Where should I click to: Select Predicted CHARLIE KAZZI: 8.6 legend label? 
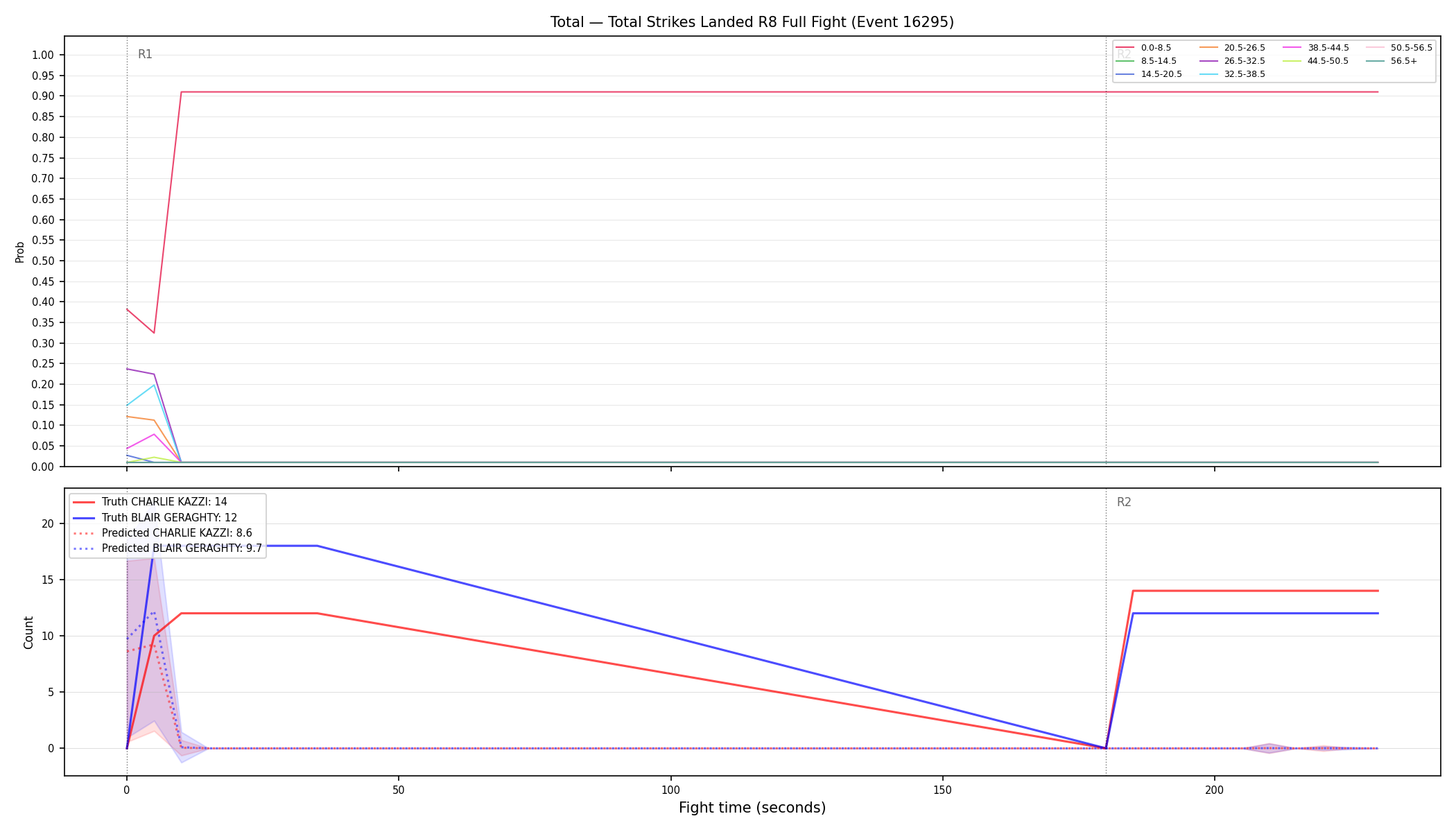177,533
